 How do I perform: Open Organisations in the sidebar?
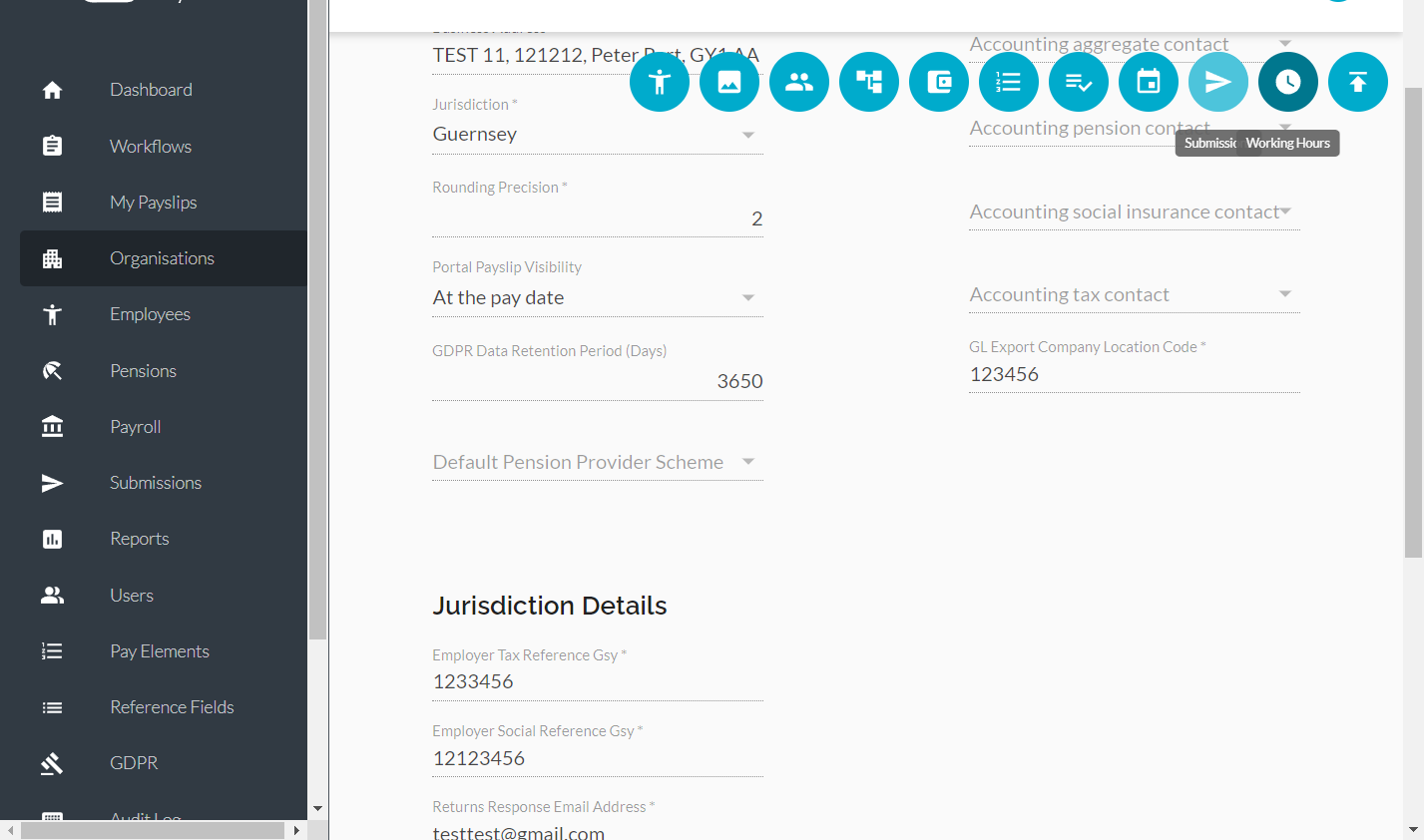coord(164,258)
